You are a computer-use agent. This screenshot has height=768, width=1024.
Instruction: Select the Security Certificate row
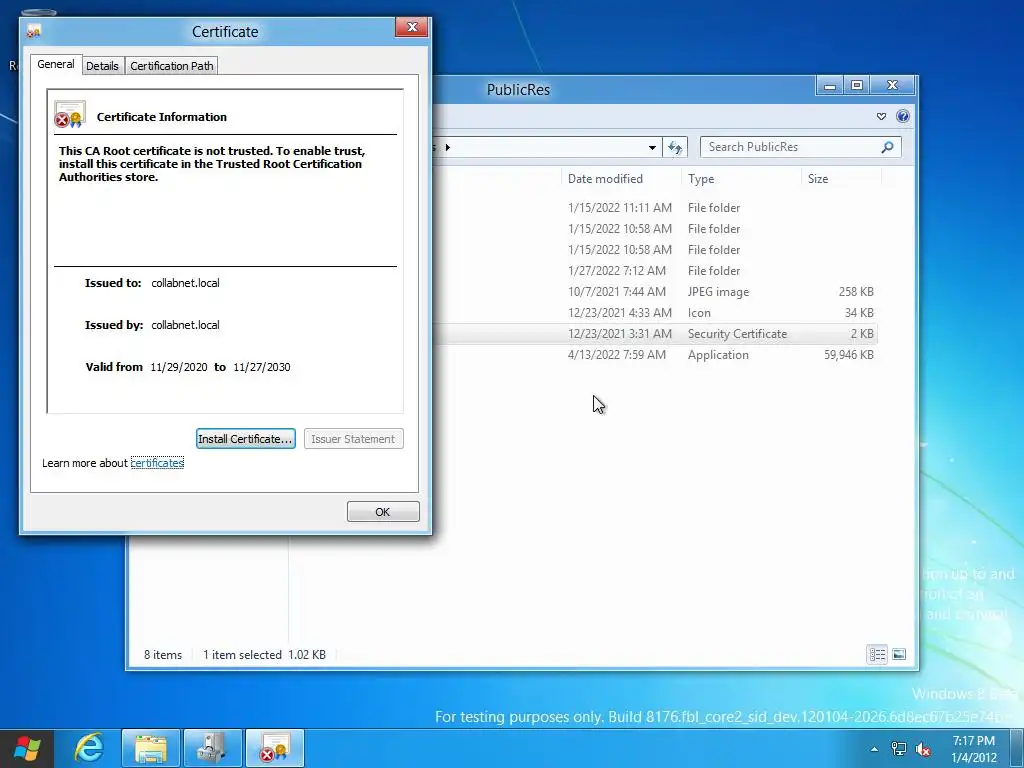pyautogui.click(x=654, y=334)
